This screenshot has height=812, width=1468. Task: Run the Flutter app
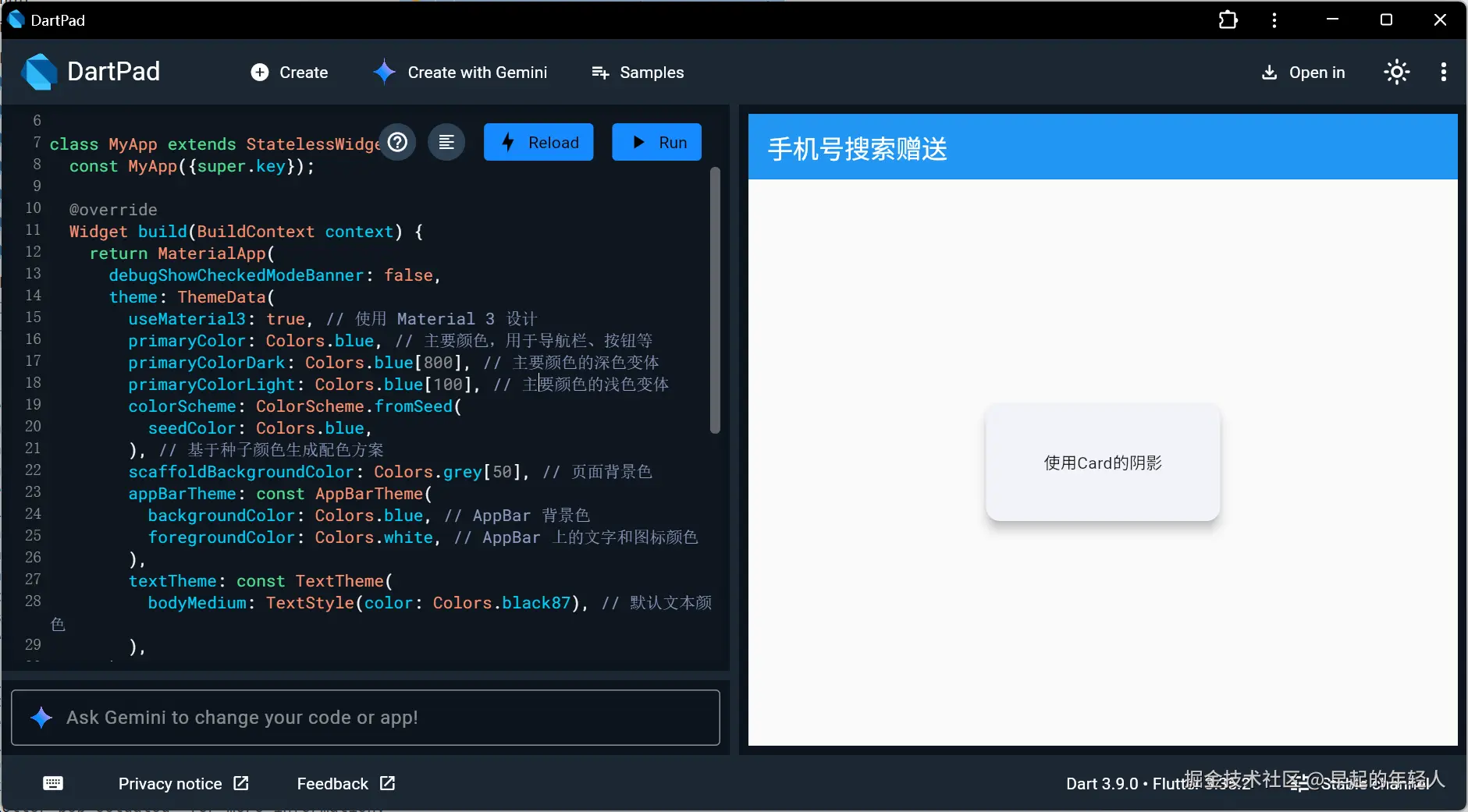pos(657,142)
